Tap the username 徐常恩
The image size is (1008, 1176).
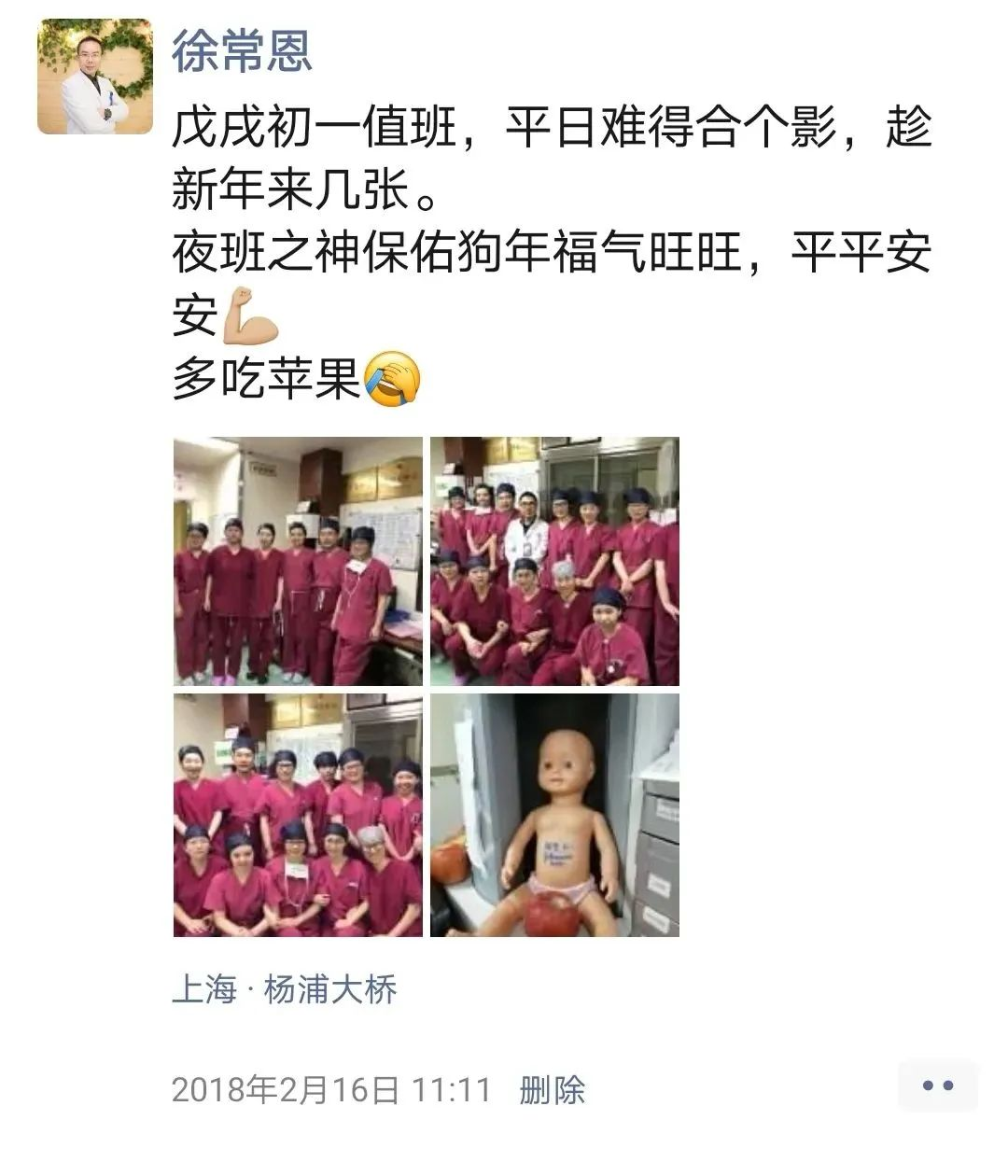[x=243, y=50]
